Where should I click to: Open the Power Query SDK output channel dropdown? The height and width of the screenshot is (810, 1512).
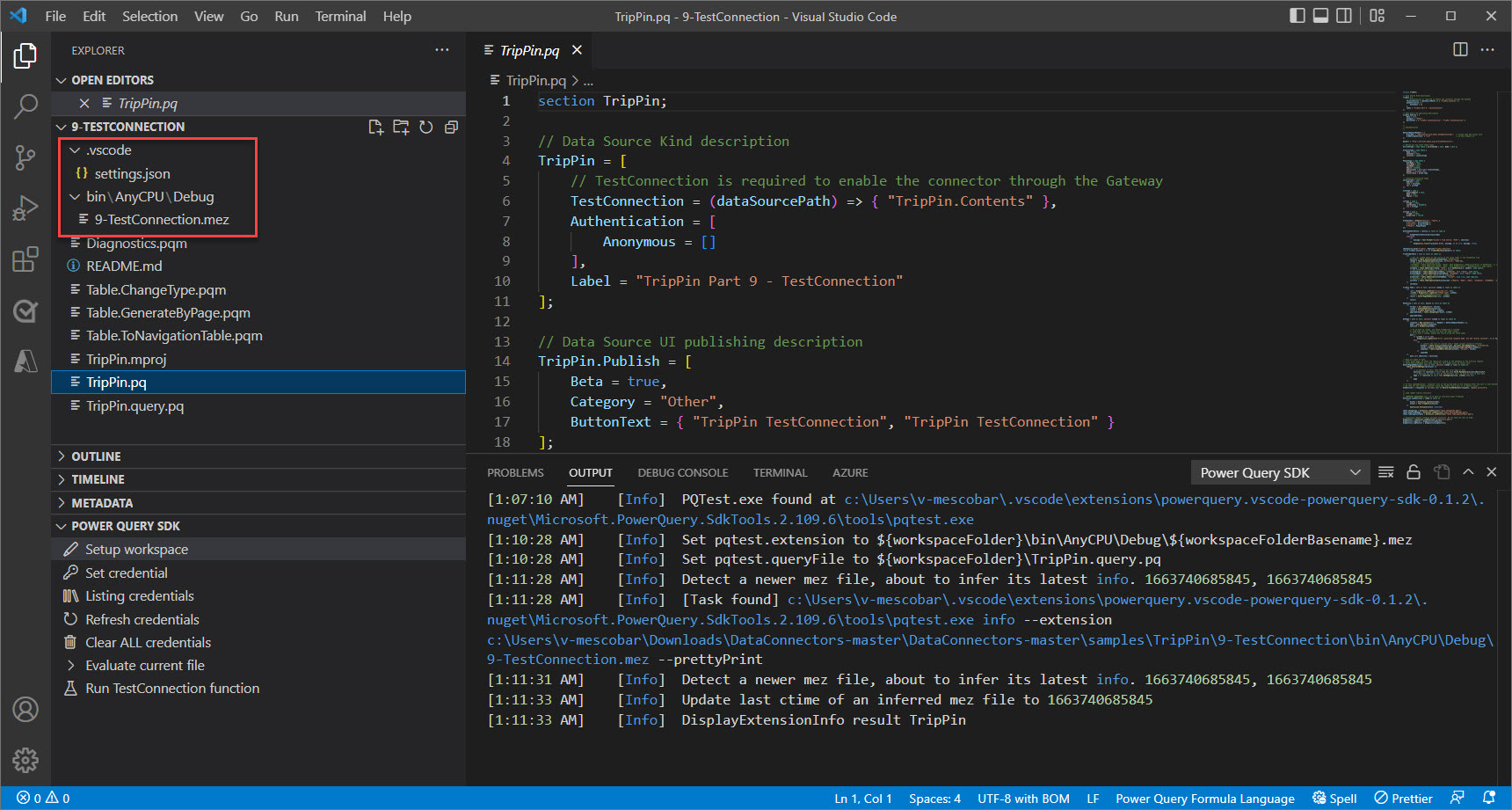(x=1280, y=472)
